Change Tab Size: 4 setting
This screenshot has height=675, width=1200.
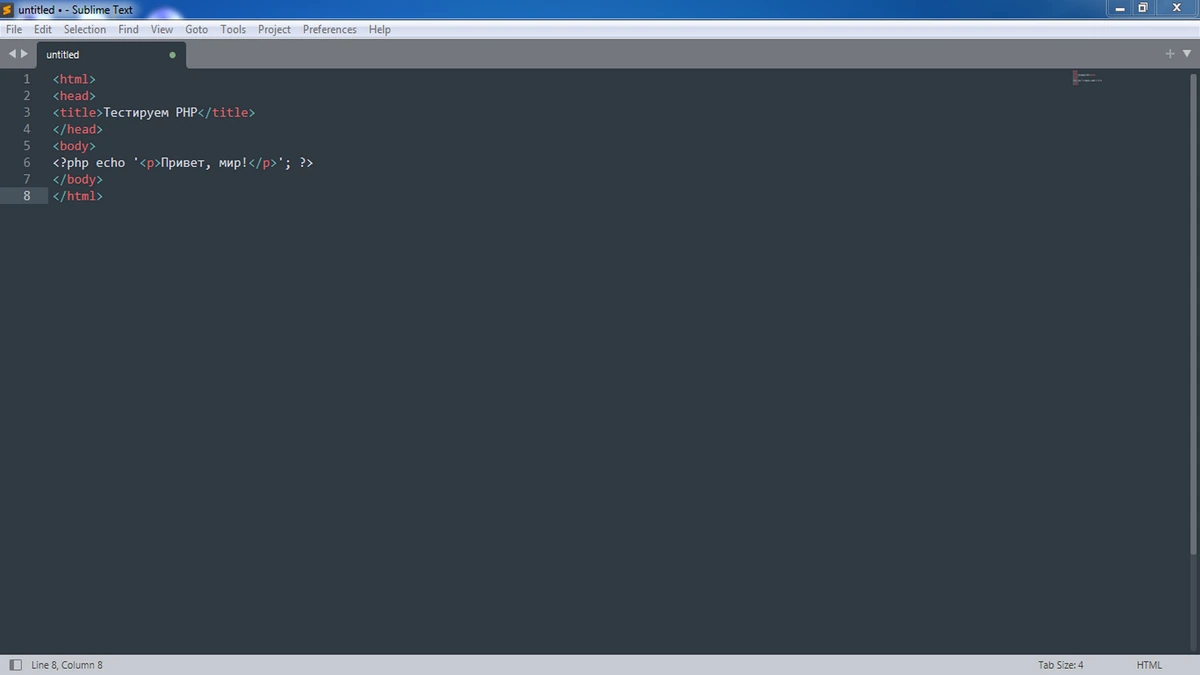point(1061,665)
